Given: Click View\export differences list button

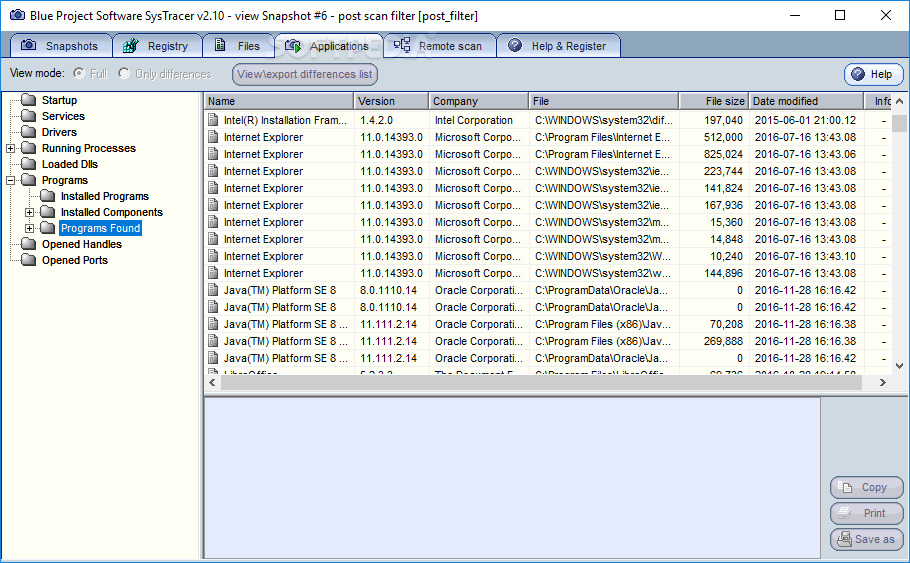Looking at the screenshot, I should (x=305, y=74).
